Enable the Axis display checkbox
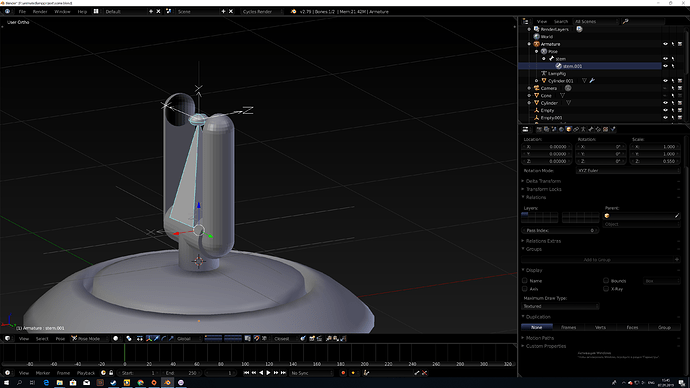This screenshot has height=388, width=690. point(525,289)
